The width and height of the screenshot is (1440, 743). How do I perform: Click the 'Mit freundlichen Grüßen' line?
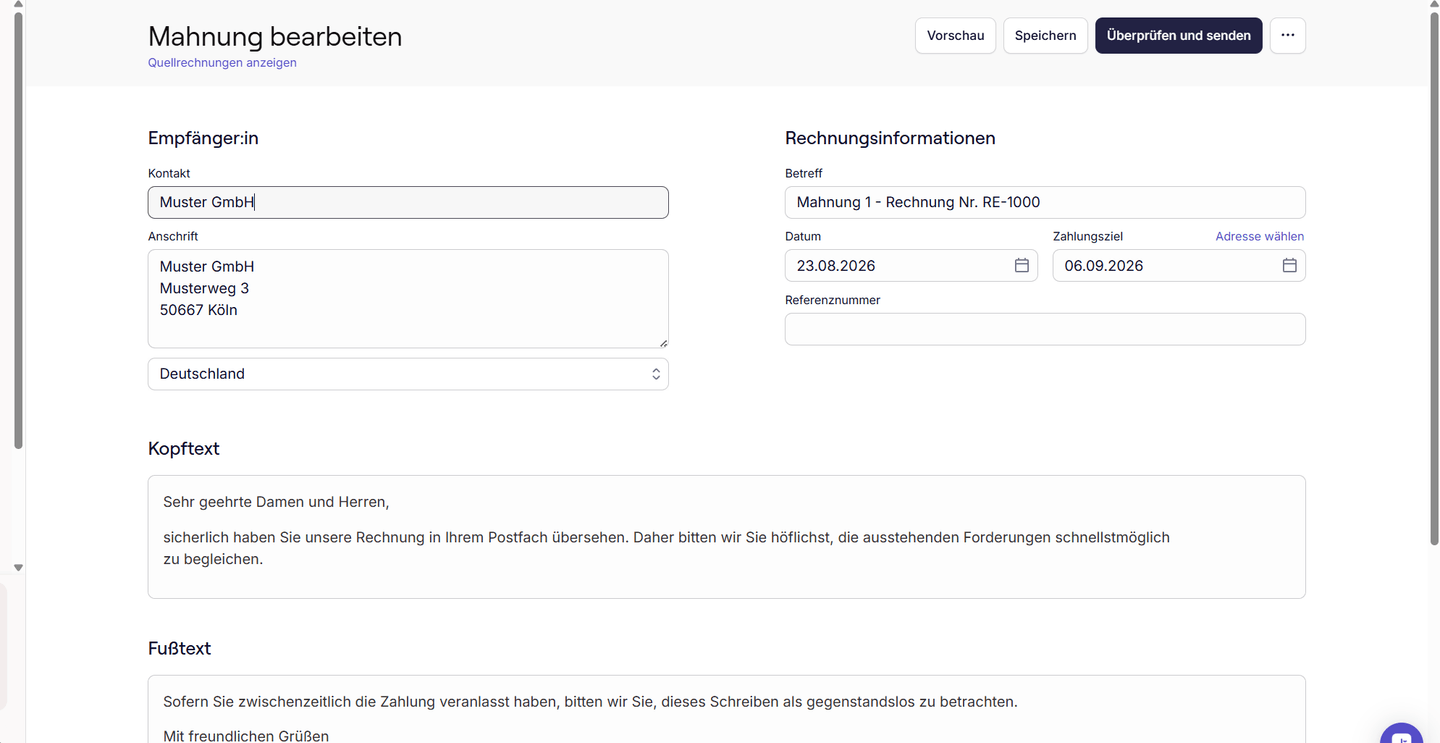246,736
